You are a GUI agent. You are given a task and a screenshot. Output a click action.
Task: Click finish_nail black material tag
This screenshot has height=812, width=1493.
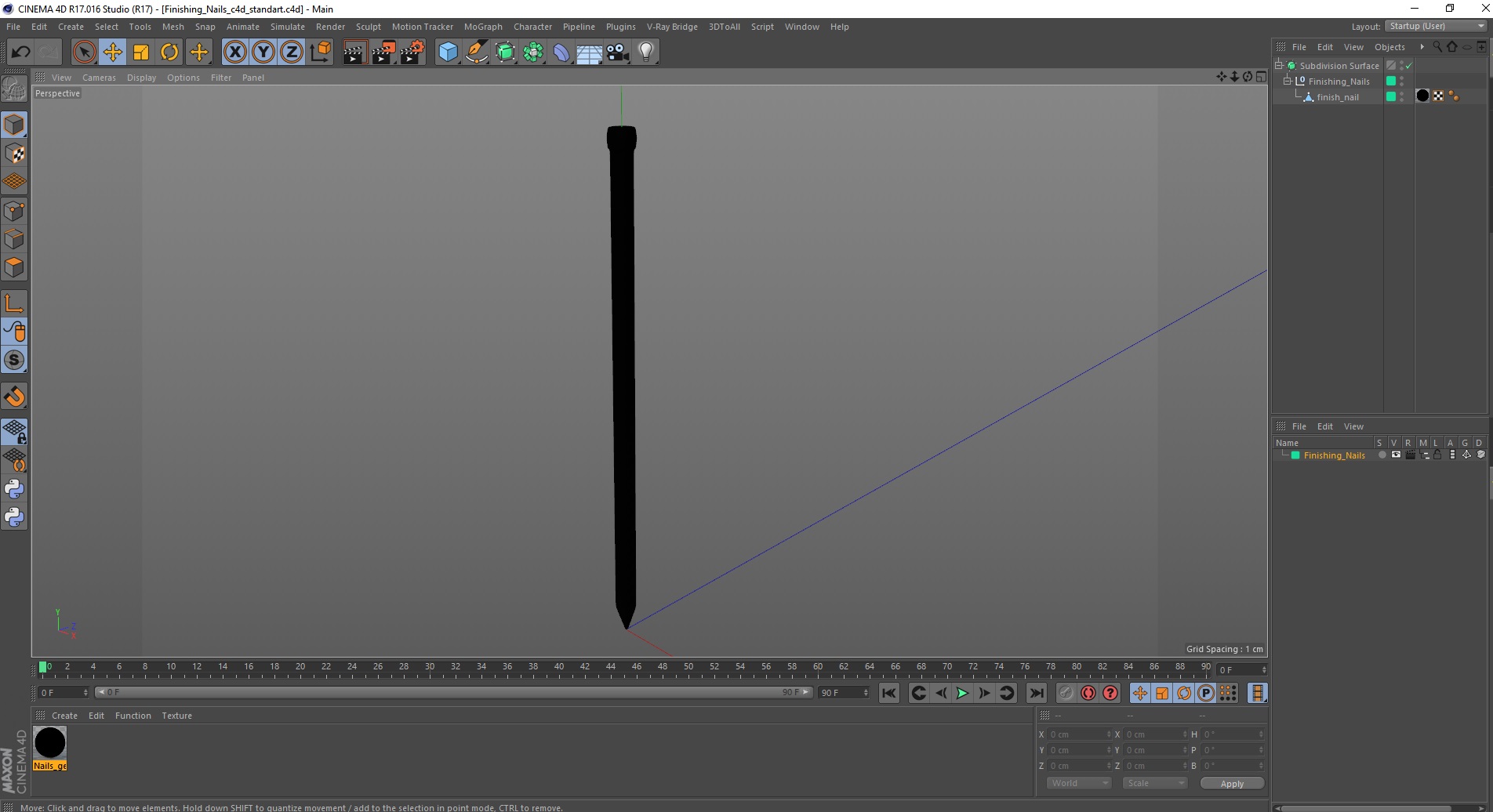pos(1422,96)
